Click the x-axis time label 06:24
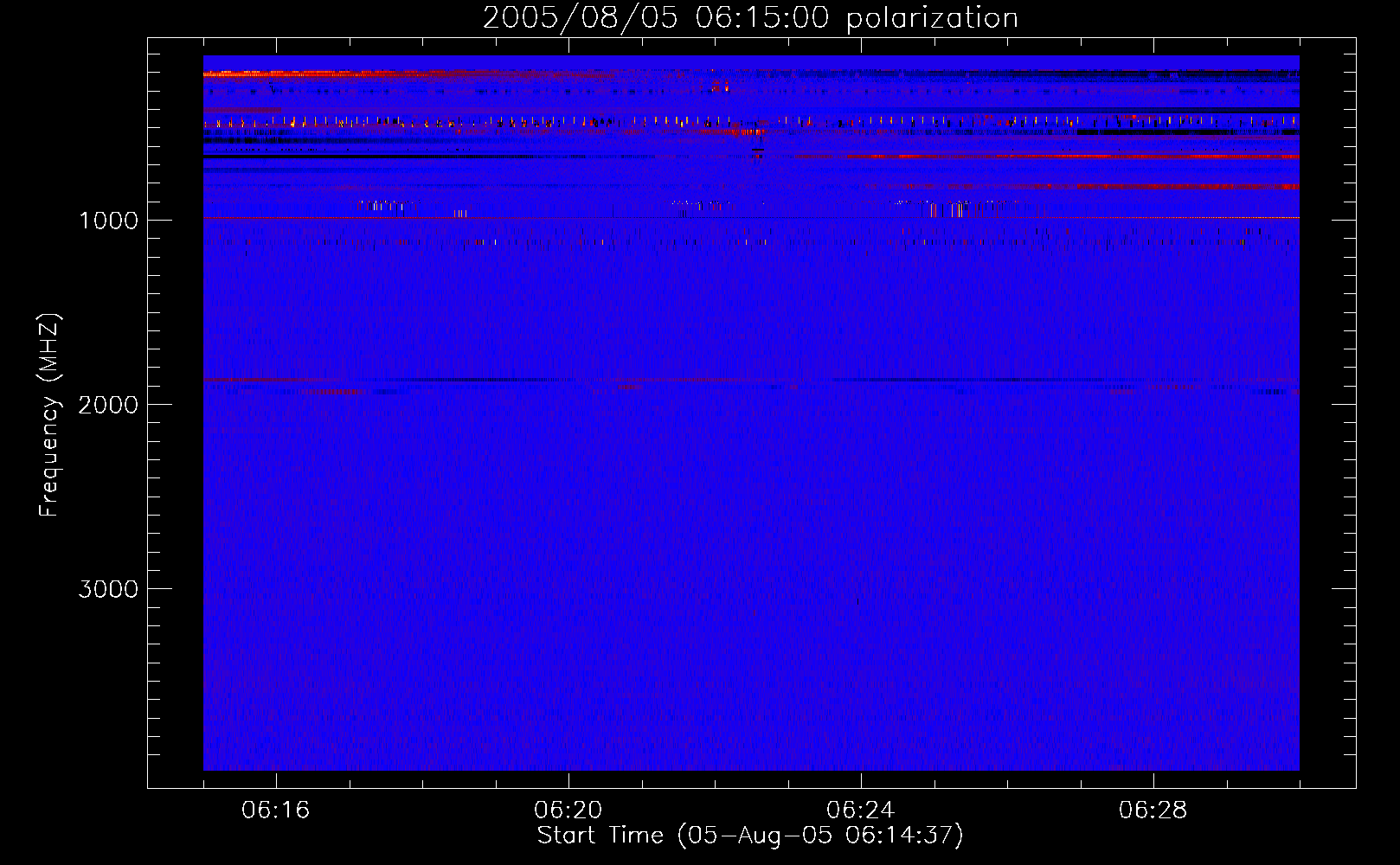Image resolution: width=1400 pixels, height=865 pixels. coord(861,811)
